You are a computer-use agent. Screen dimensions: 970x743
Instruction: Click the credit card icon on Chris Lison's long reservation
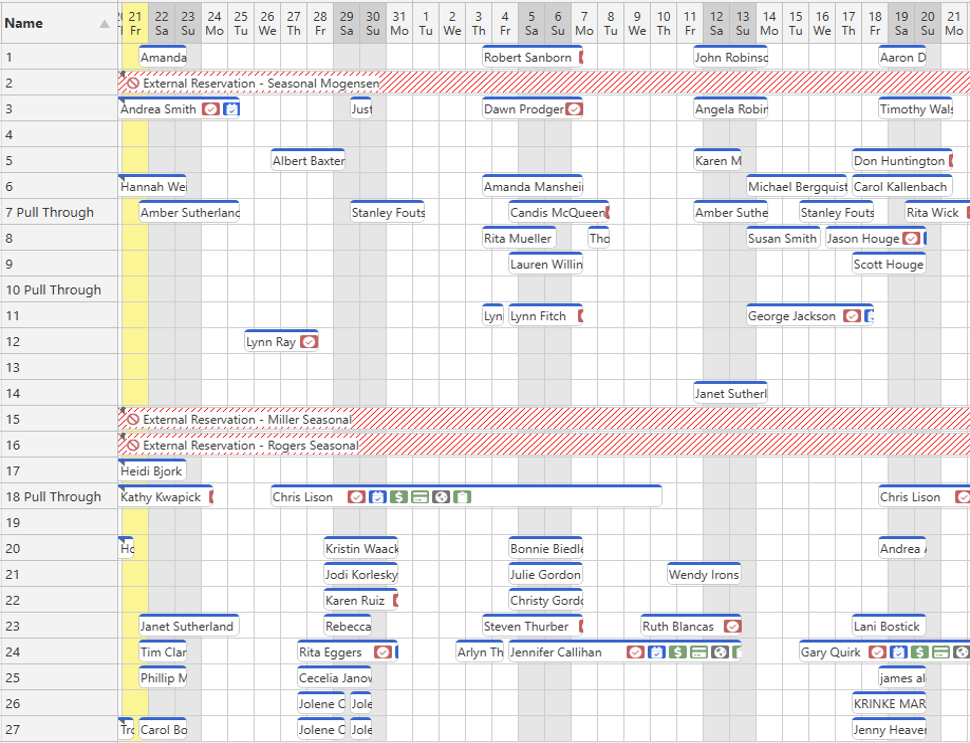point(419,497)
